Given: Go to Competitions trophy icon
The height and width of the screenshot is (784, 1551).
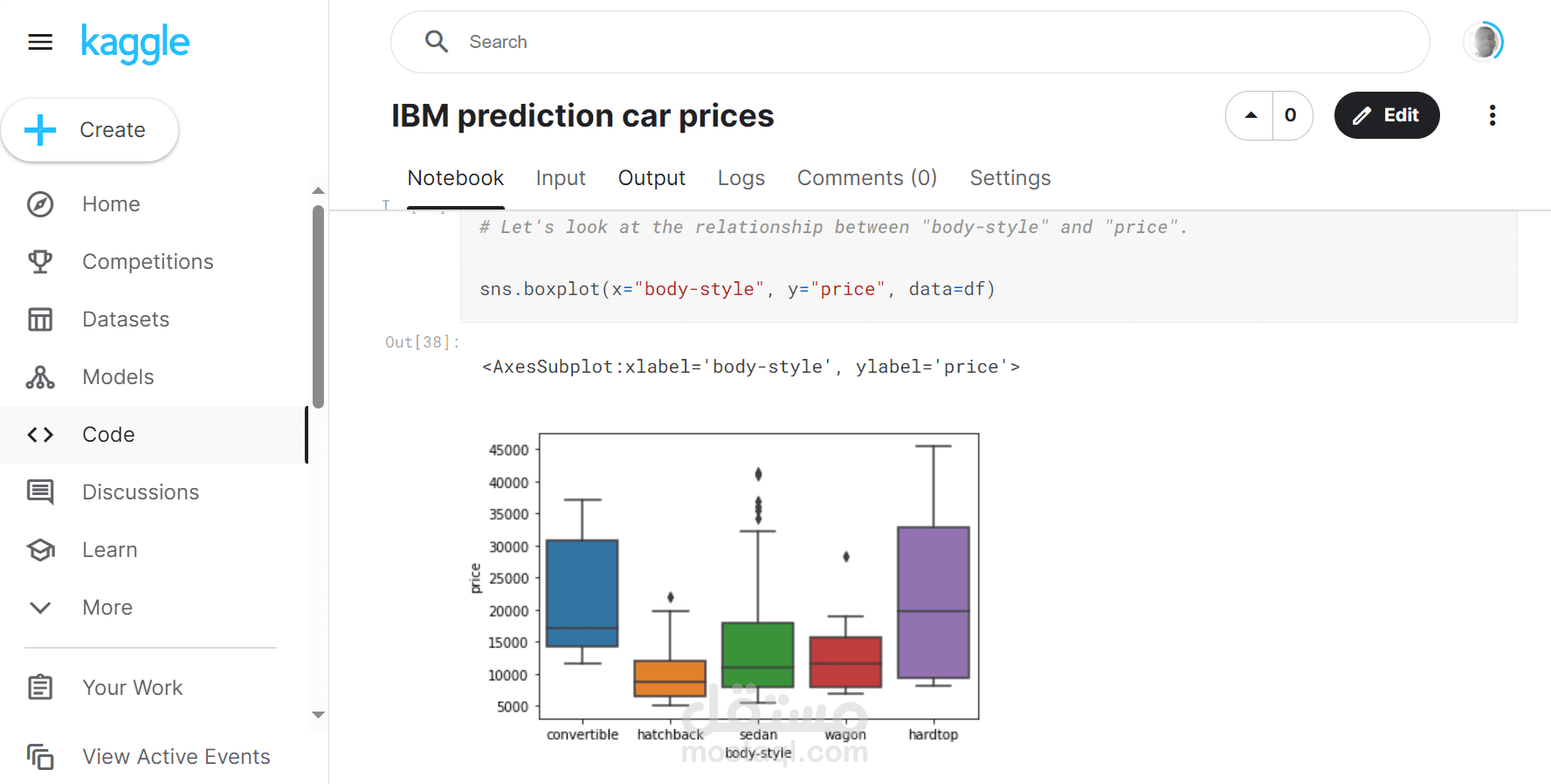Looking at the screenshot, I should (x=40, y=262).
